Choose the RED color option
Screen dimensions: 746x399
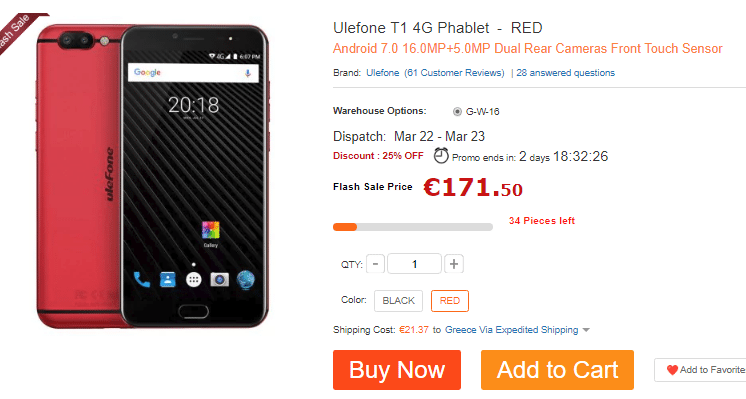(x=450, y=301)
